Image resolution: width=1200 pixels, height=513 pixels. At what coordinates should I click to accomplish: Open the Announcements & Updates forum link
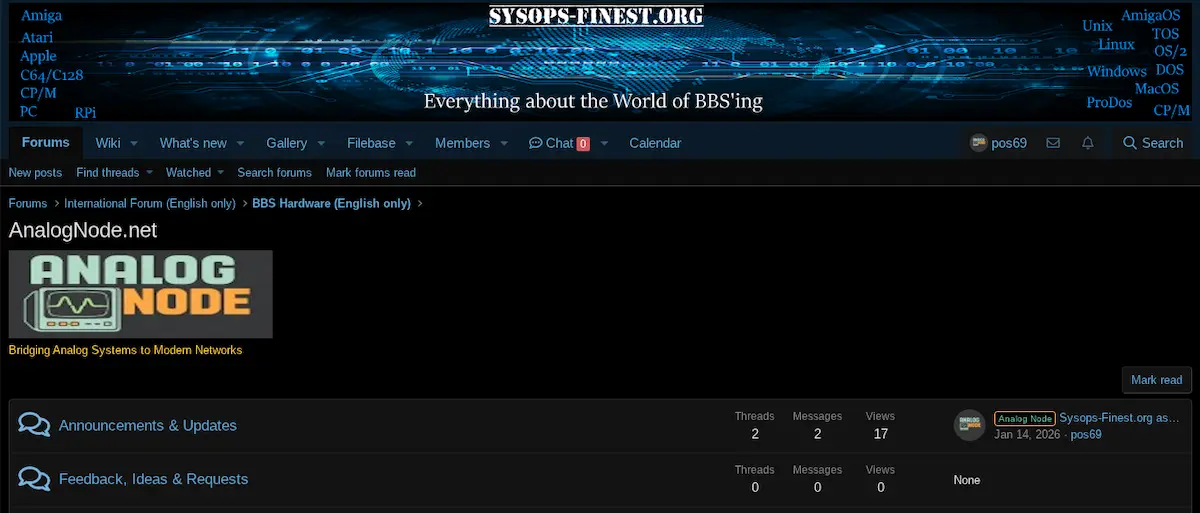click(148, 425)
